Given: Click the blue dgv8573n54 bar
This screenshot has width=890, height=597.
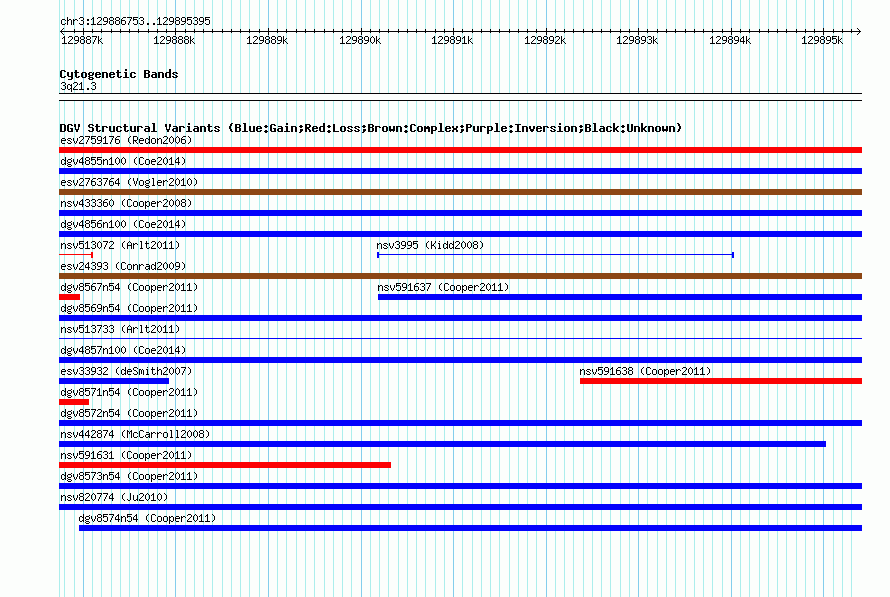Looking at the screenshot, I should click(460, 486).
